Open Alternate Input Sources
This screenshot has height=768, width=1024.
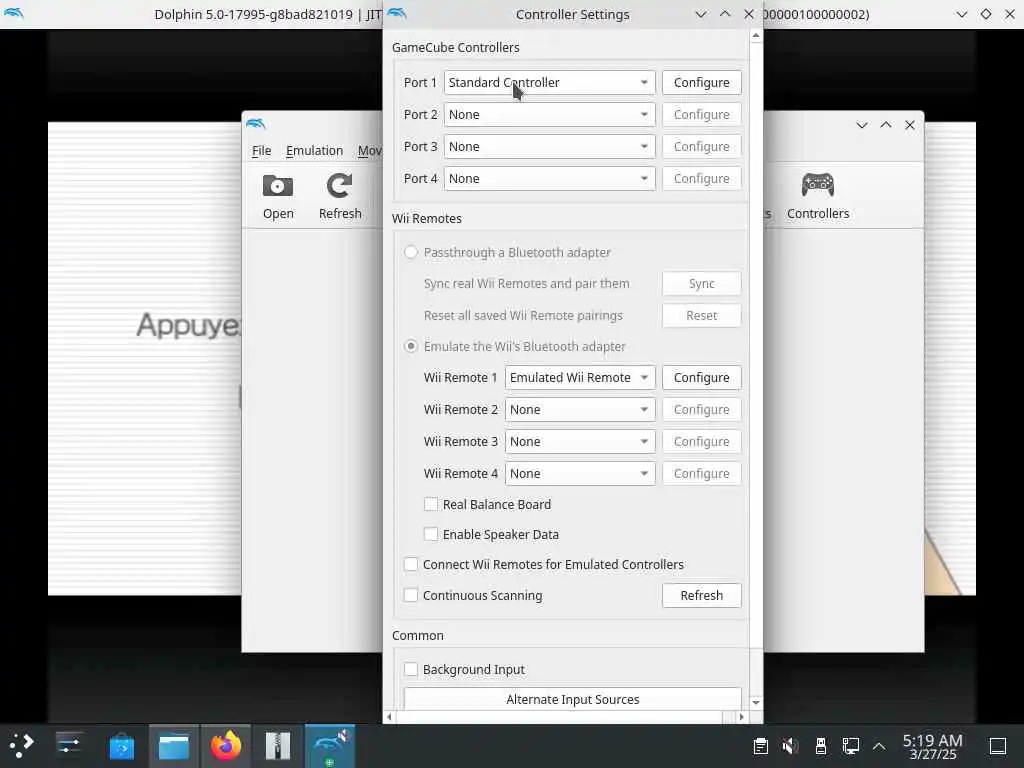pos(573,699)
